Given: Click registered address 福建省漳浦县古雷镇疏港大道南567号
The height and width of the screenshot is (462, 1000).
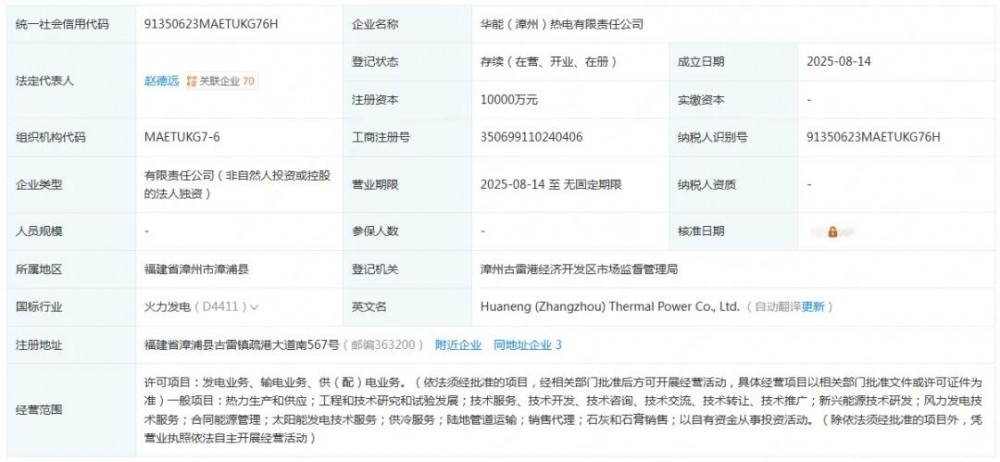Looking at the screenshot, I should (x=242, y=345).
